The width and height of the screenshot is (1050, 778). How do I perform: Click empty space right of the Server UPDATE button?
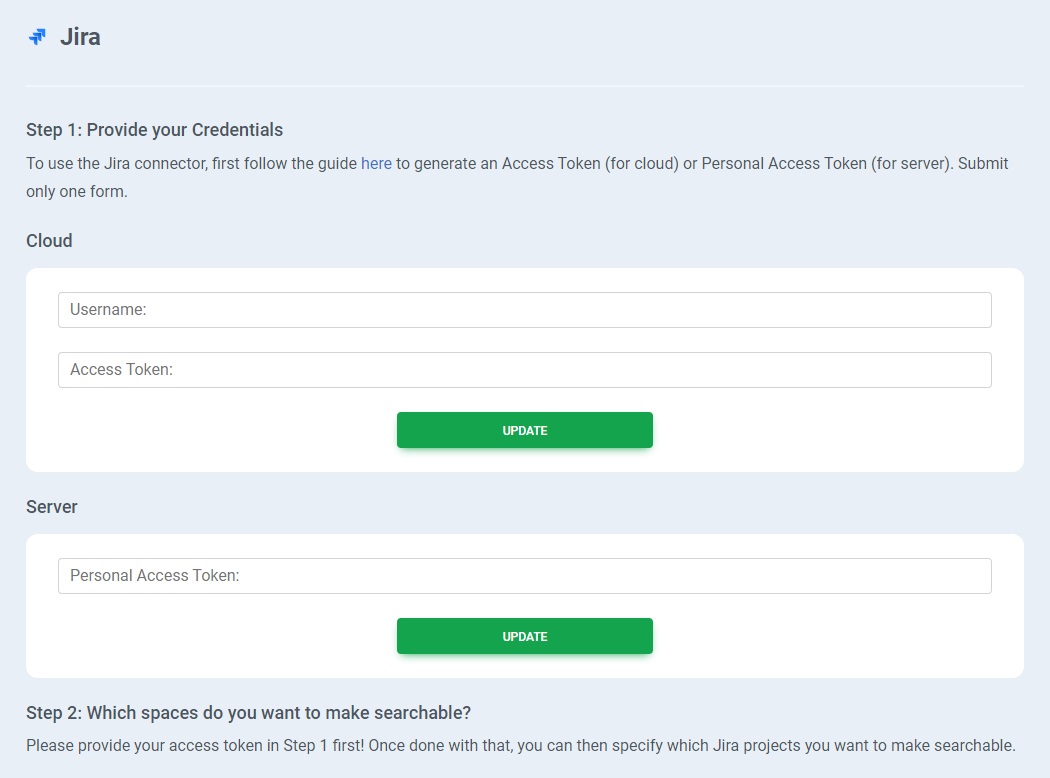click(x=820, y=636)
